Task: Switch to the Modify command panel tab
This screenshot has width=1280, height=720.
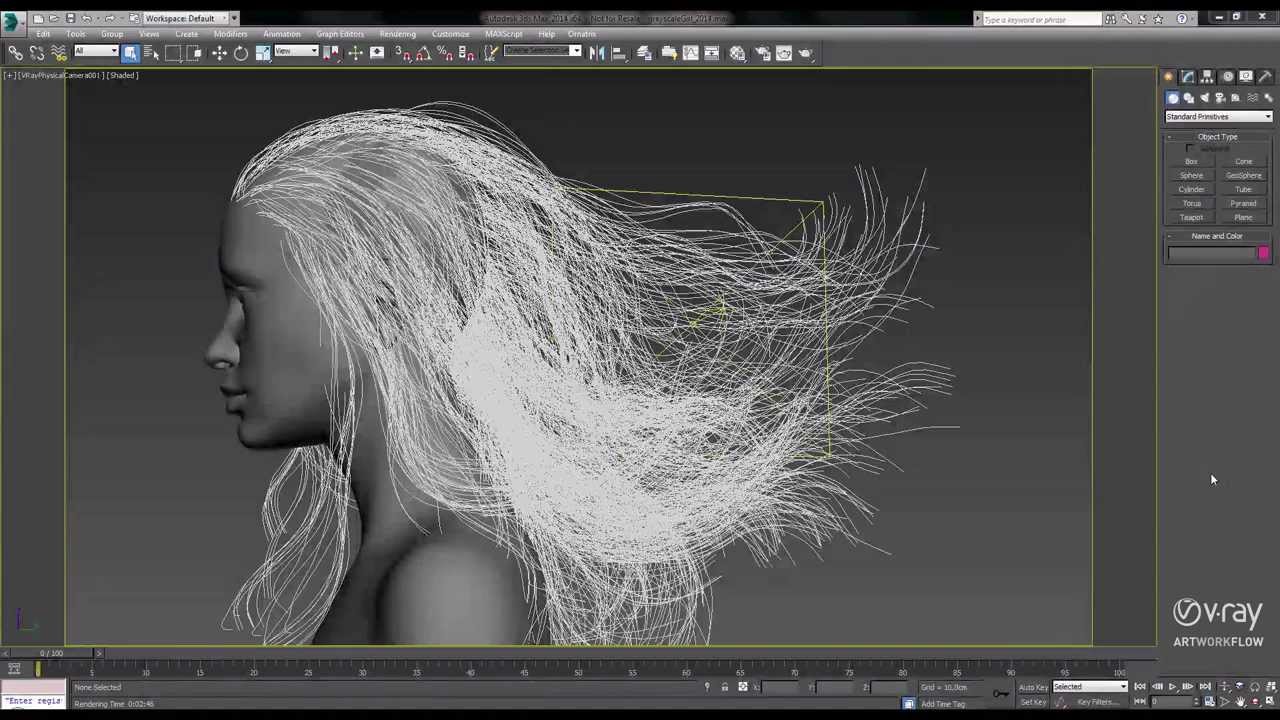Action: (x=1187, y=77)
